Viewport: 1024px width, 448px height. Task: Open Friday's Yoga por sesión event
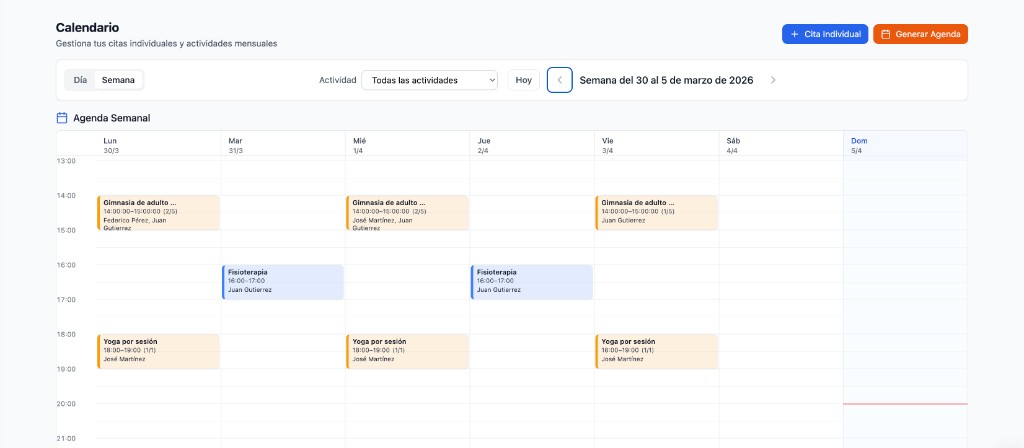656,351
